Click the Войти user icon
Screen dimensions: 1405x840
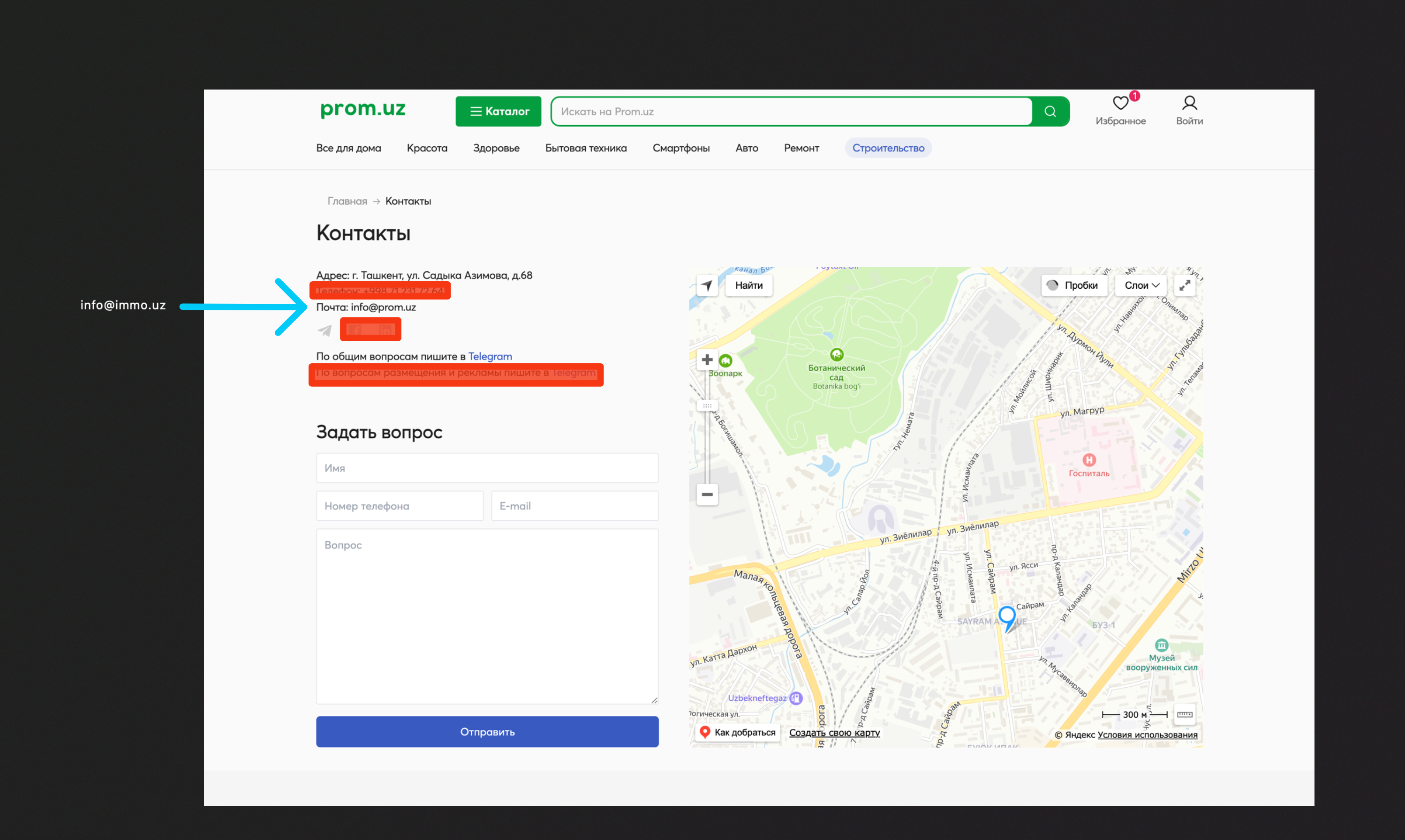click(1189, 104)
